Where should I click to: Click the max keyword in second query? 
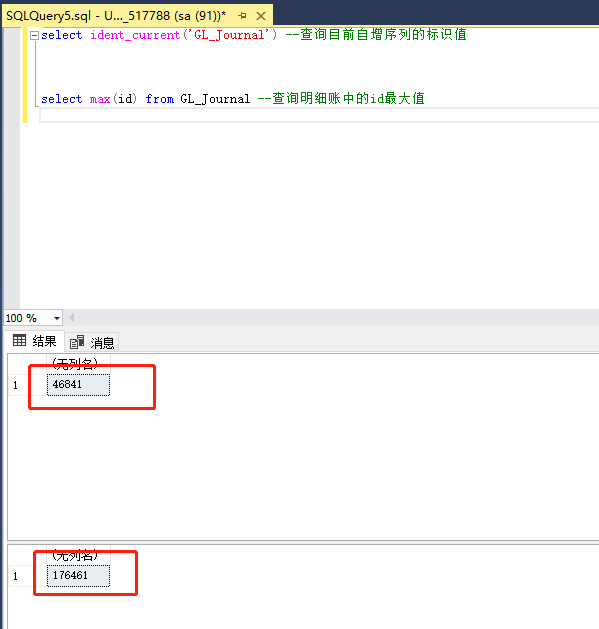(x=99, y=99)
